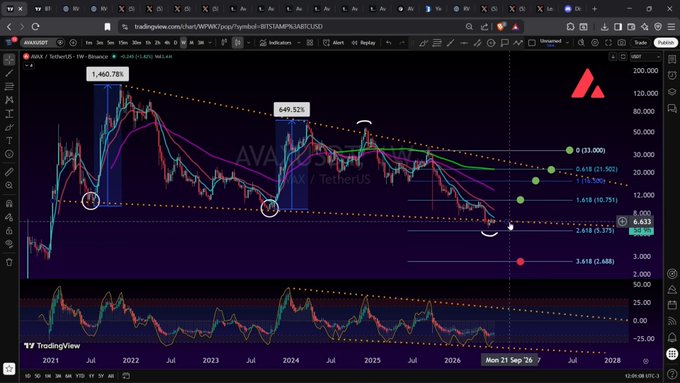Click the add symbol plus icon
680x383 pixels.
73,43
